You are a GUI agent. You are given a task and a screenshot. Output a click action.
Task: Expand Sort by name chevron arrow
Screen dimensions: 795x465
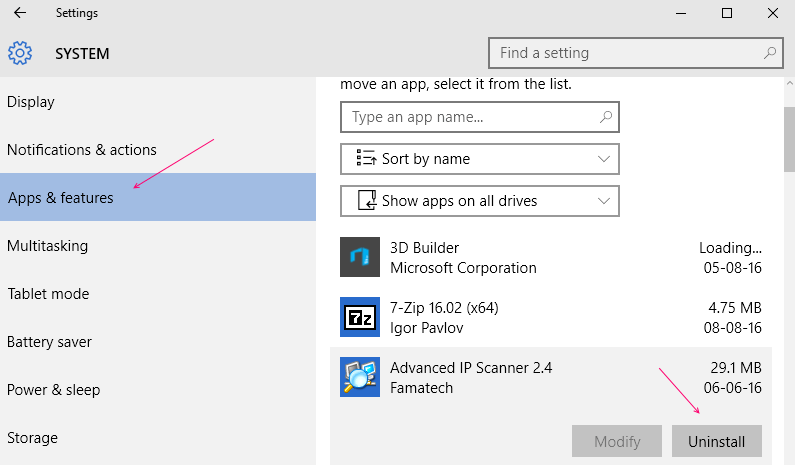603,159
